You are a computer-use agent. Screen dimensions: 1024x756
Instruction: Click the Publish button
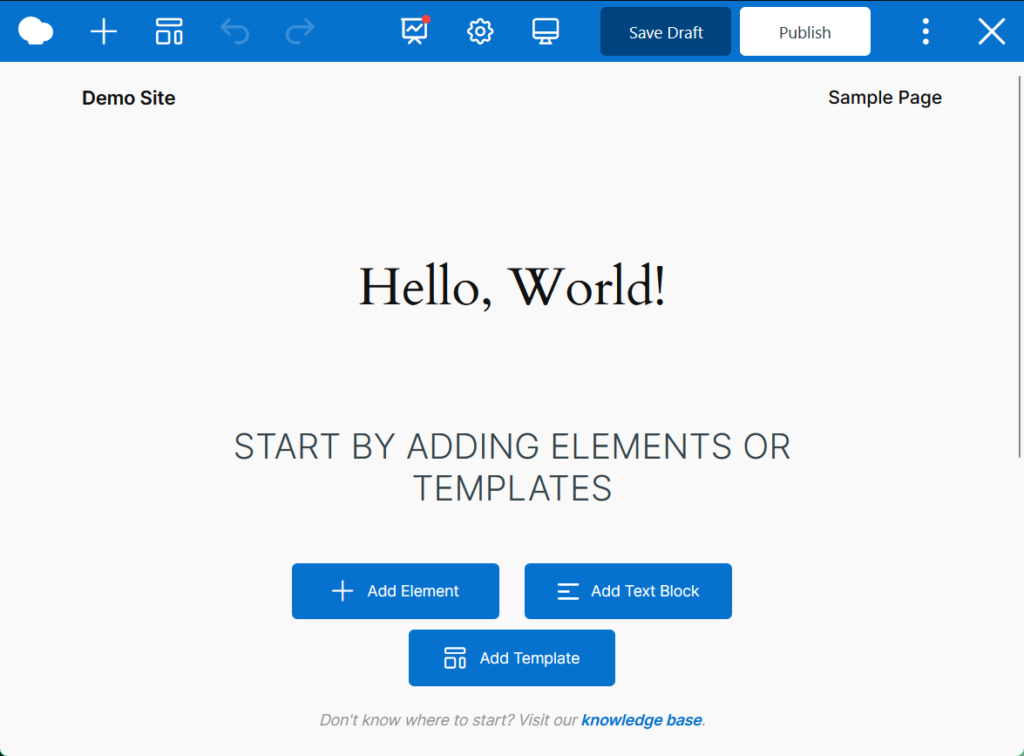click(805, 31)
